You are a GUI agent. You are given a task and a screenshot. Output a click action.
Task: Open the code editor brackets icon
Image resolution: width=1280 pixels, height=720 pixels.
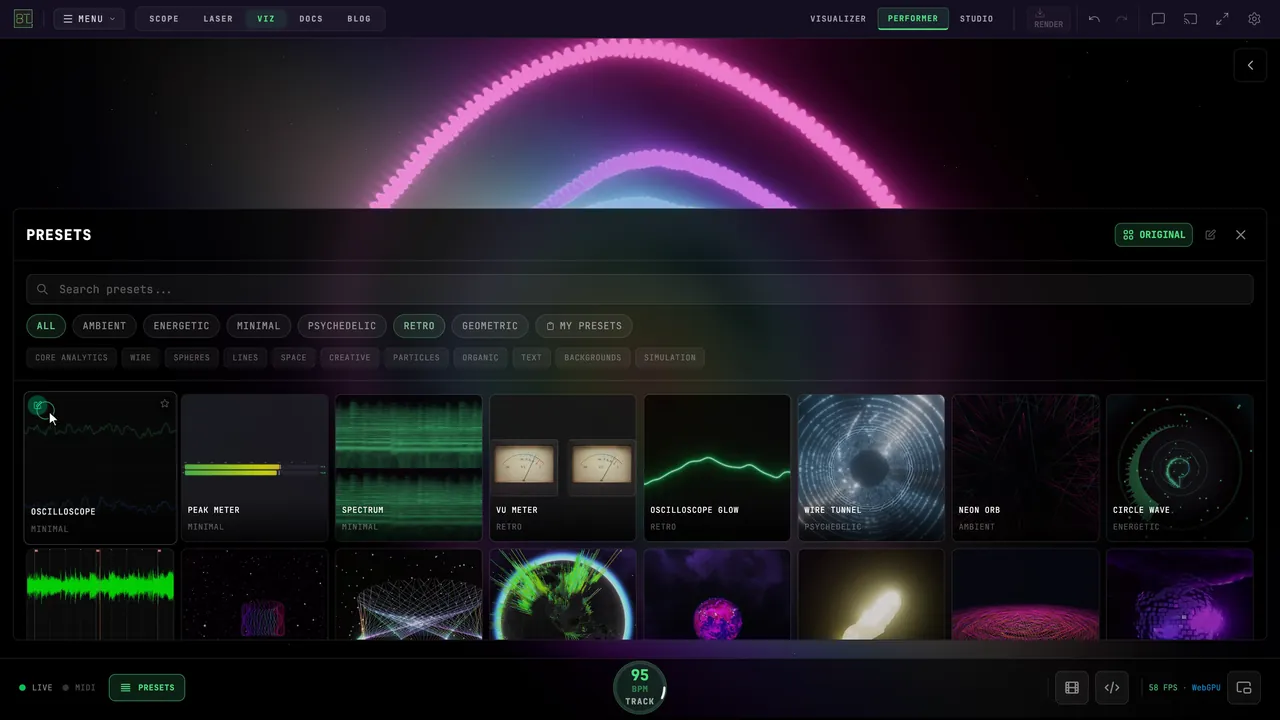1112,688
